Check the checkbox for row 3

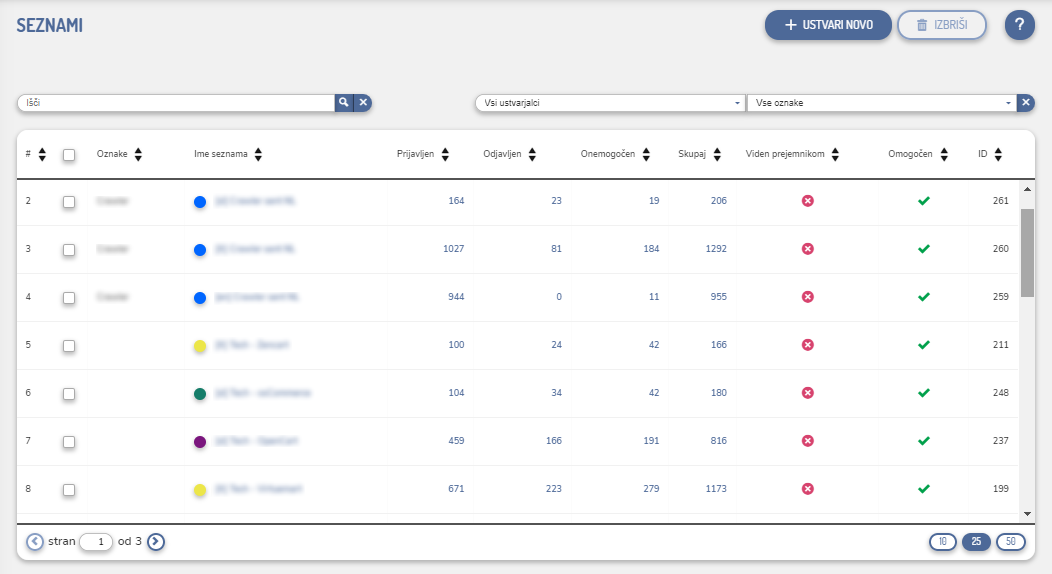coord(69,249)
